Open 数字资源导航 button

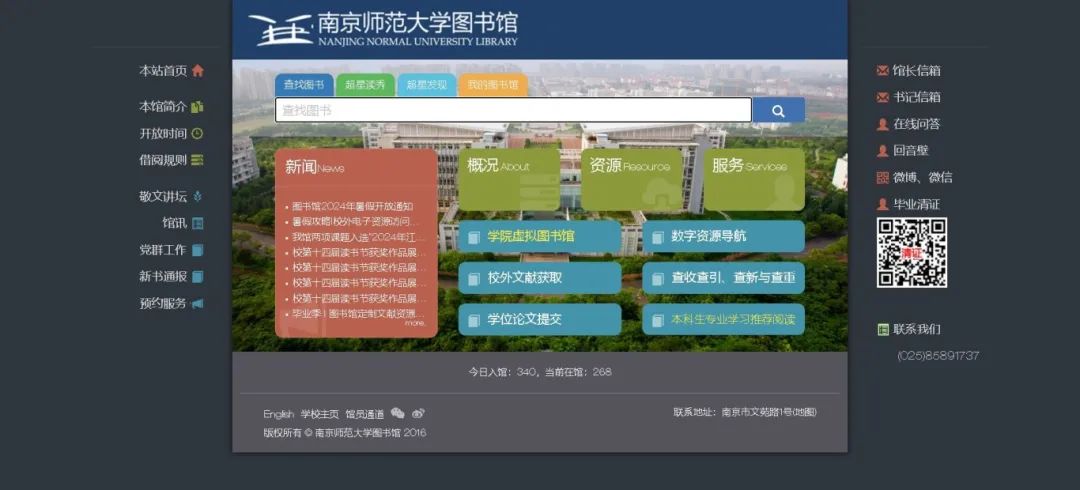724,236
